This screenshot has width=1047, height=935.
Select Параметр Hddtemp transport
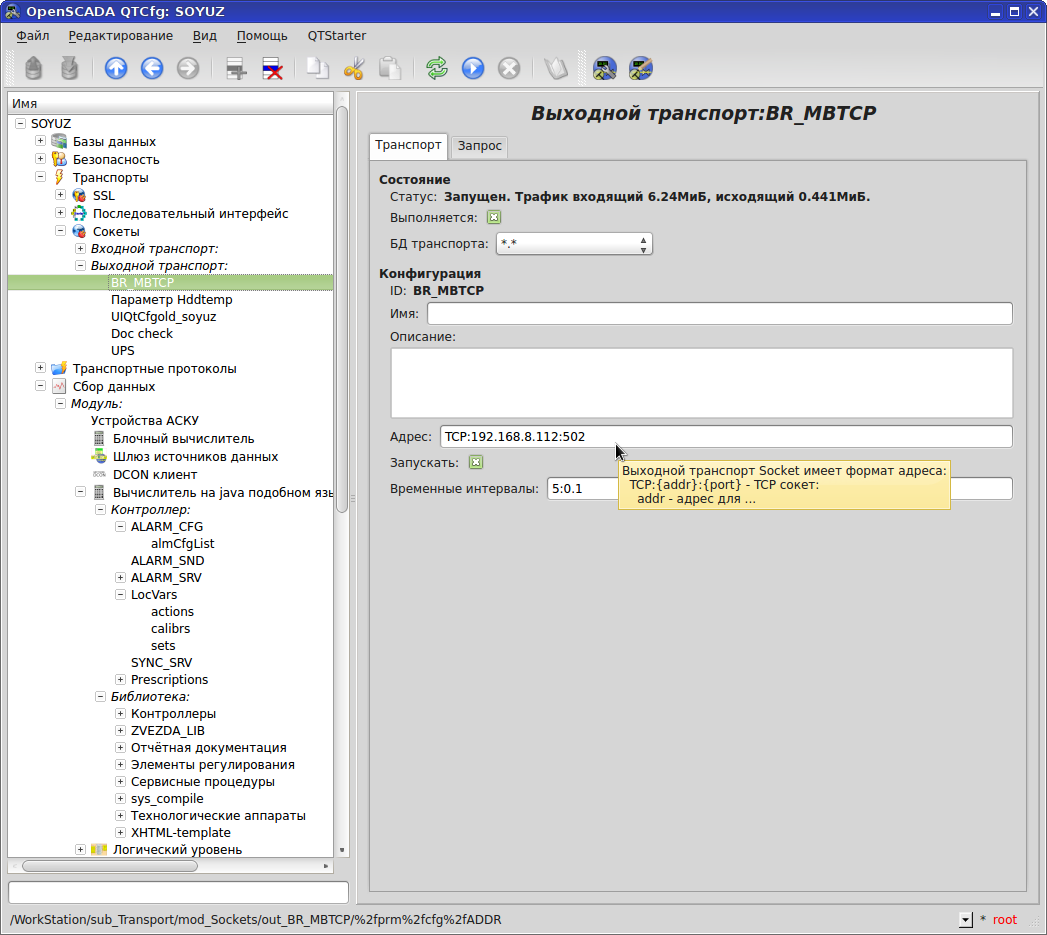(x=172, y=299)
